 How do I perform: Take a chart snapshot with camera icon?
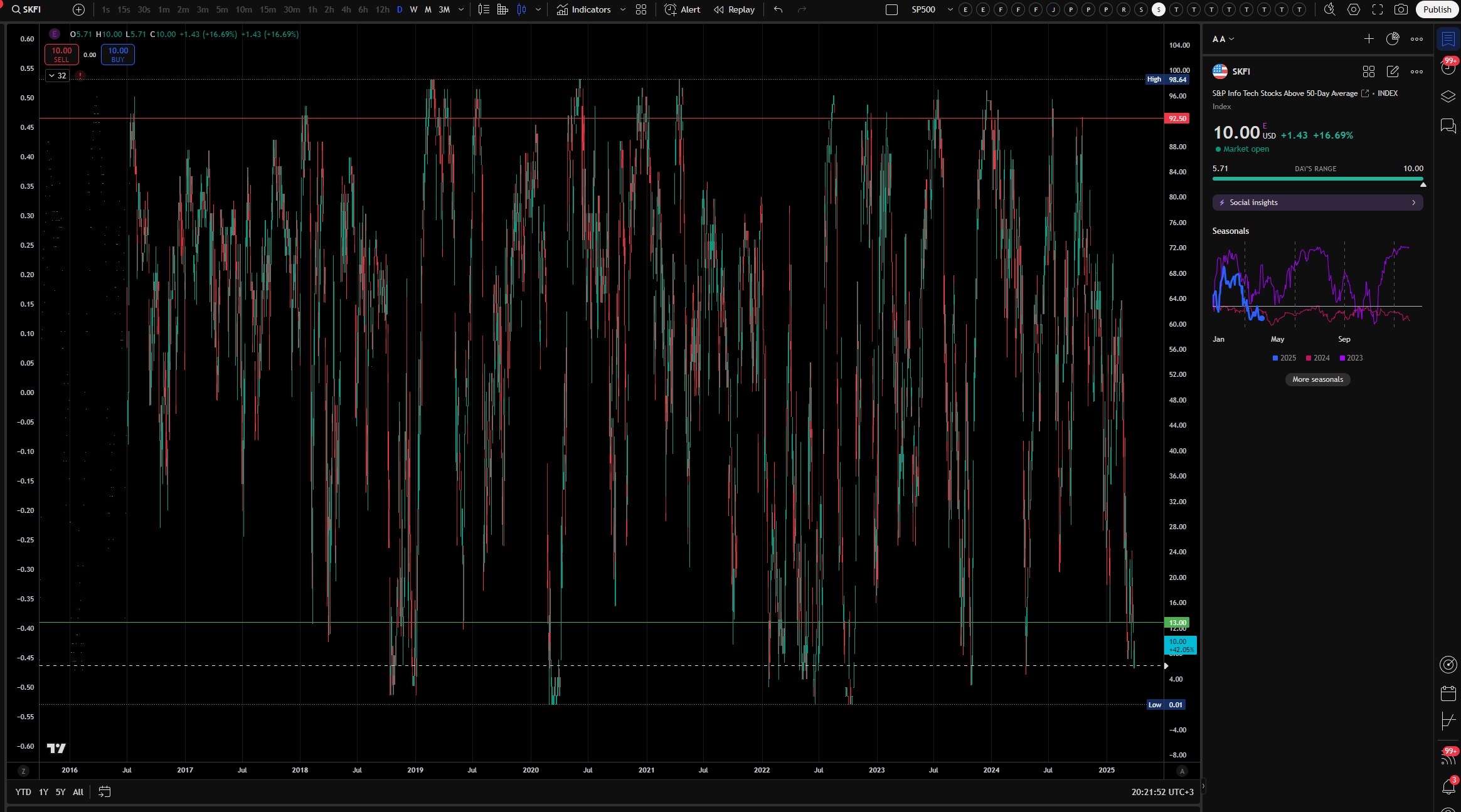tap(1401, 9)
